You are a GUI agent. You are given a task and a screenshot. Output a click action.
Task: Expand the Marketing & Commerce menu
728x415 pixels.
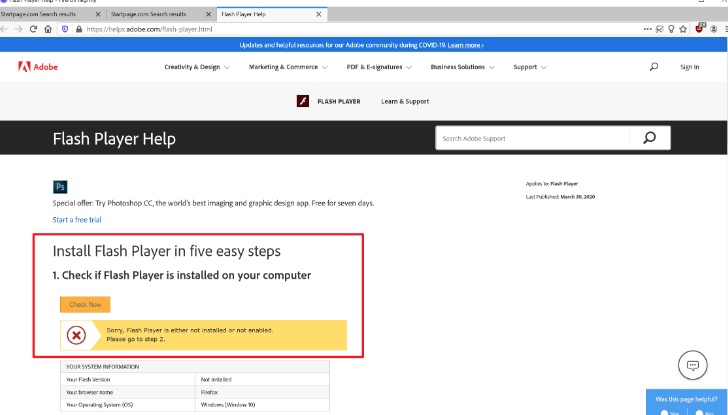tap(288, 67)
